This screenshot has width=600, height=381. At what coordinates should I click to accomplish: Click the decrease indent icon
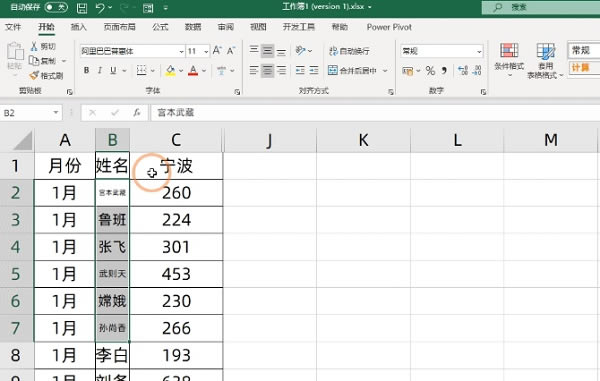(300, 70)
